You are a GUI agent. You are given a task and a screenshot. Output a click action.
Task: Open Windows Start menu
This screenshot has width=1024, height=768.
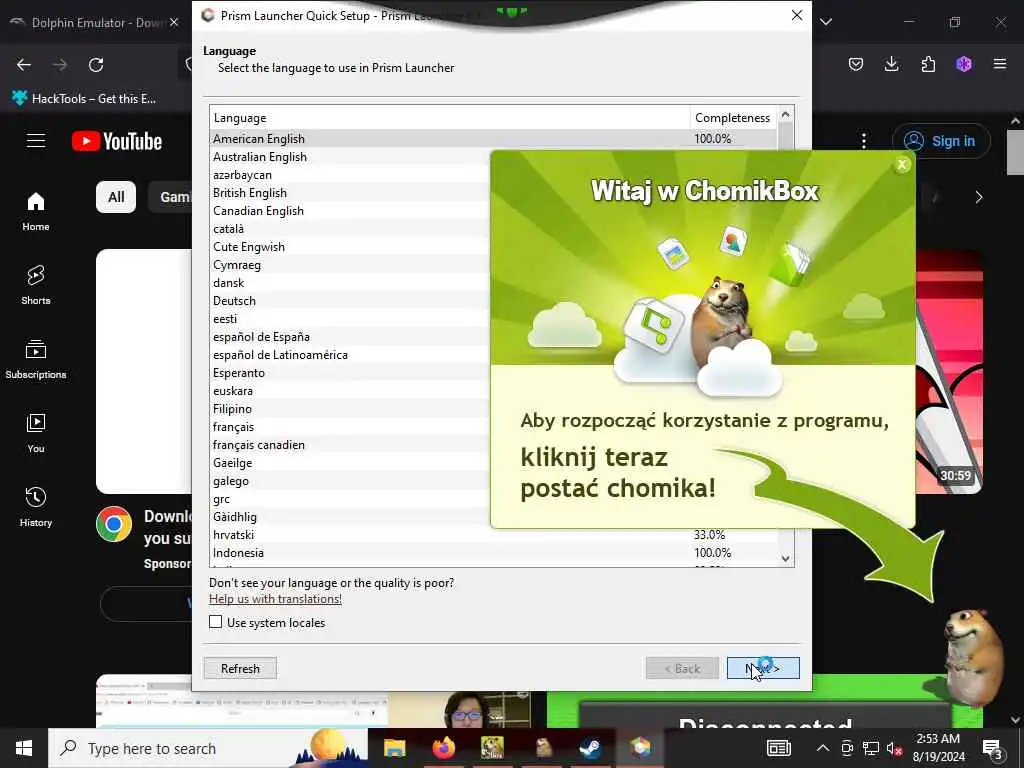(x=24, y=748)
